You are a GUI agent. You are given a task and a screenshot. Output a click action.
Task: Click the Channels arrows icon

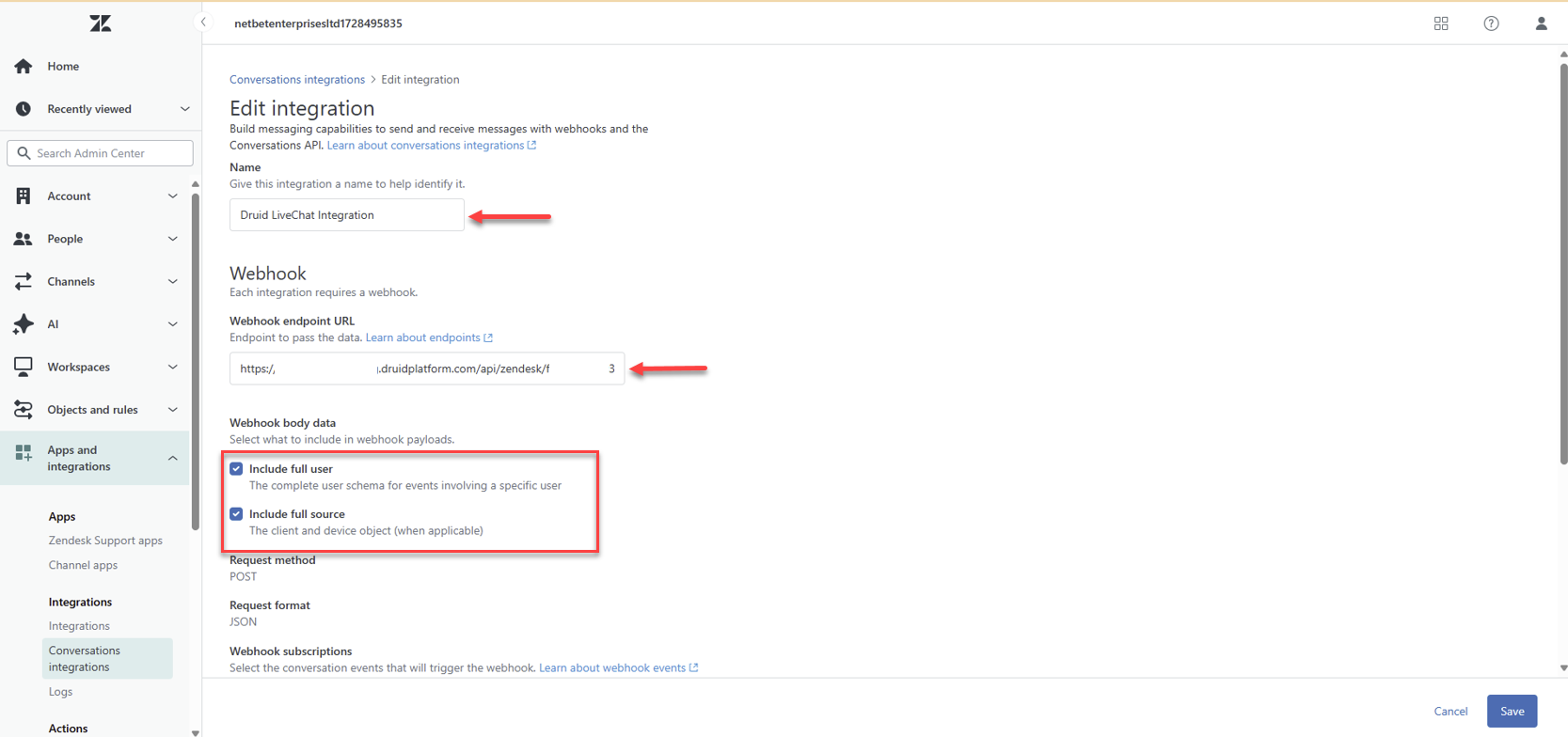click(24, 281)
